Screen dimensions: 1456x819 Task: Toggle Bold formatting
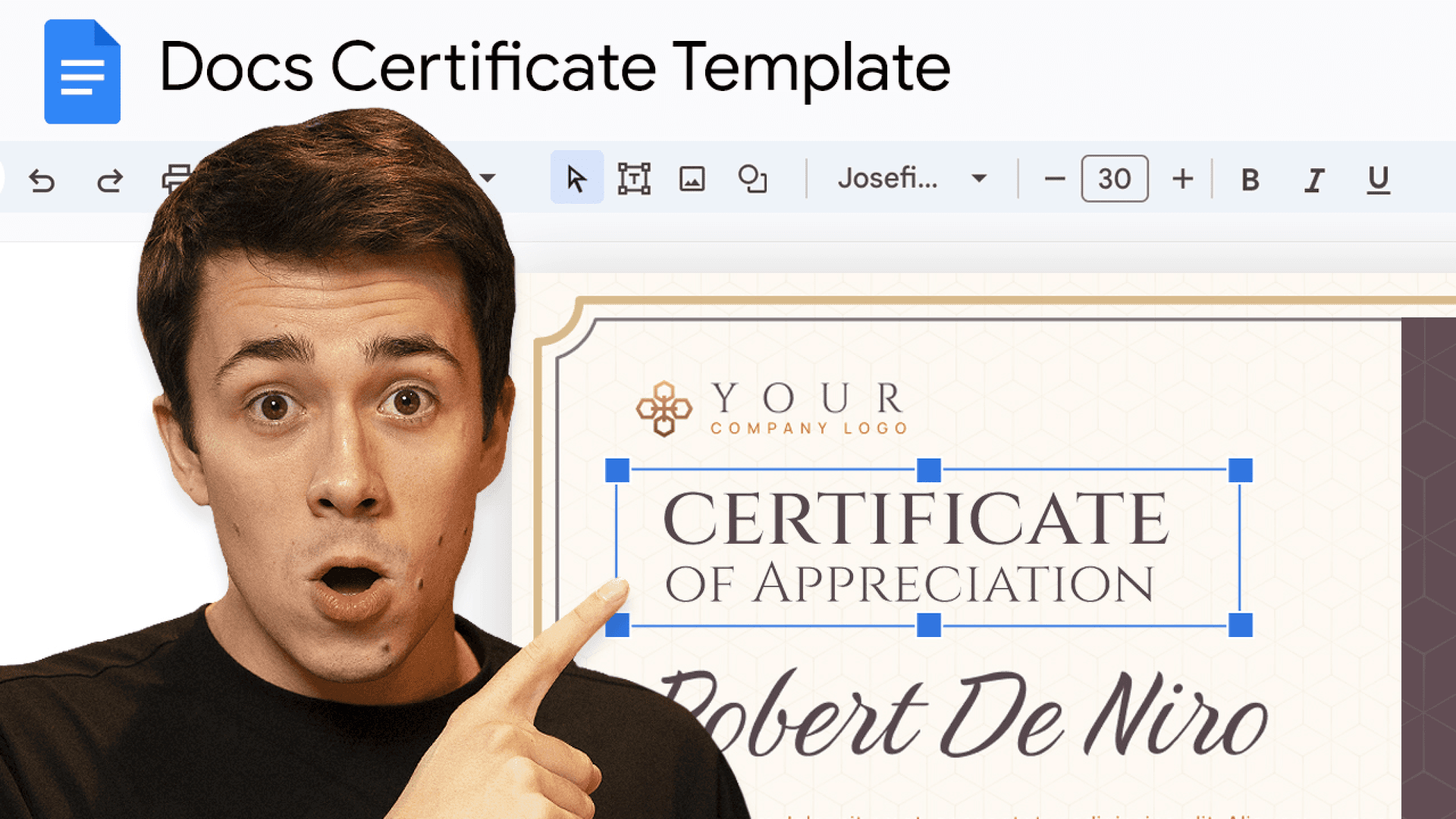click(1249, 180)
